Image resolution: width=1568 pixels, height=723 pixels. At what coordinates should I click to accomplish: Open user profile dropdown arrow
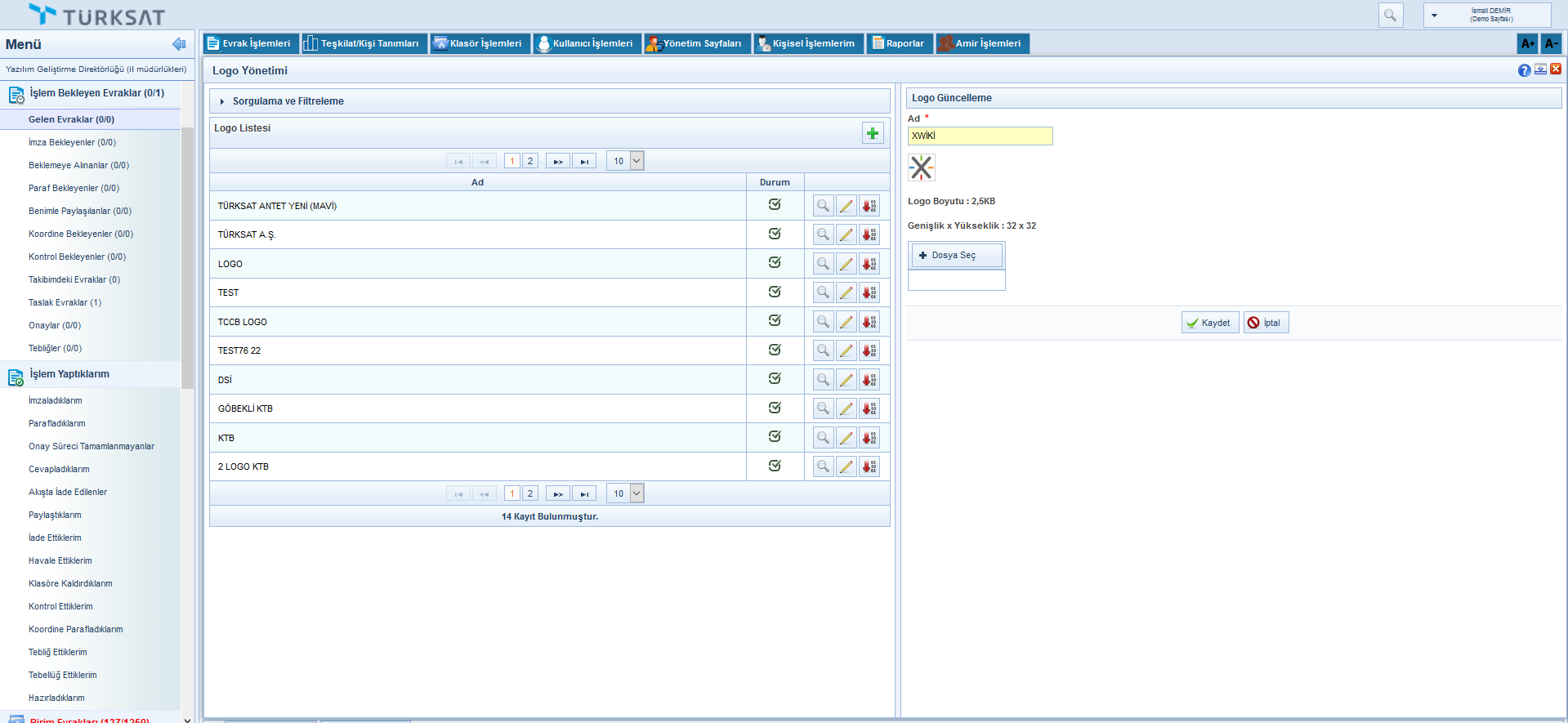[x=1434, y=16]
